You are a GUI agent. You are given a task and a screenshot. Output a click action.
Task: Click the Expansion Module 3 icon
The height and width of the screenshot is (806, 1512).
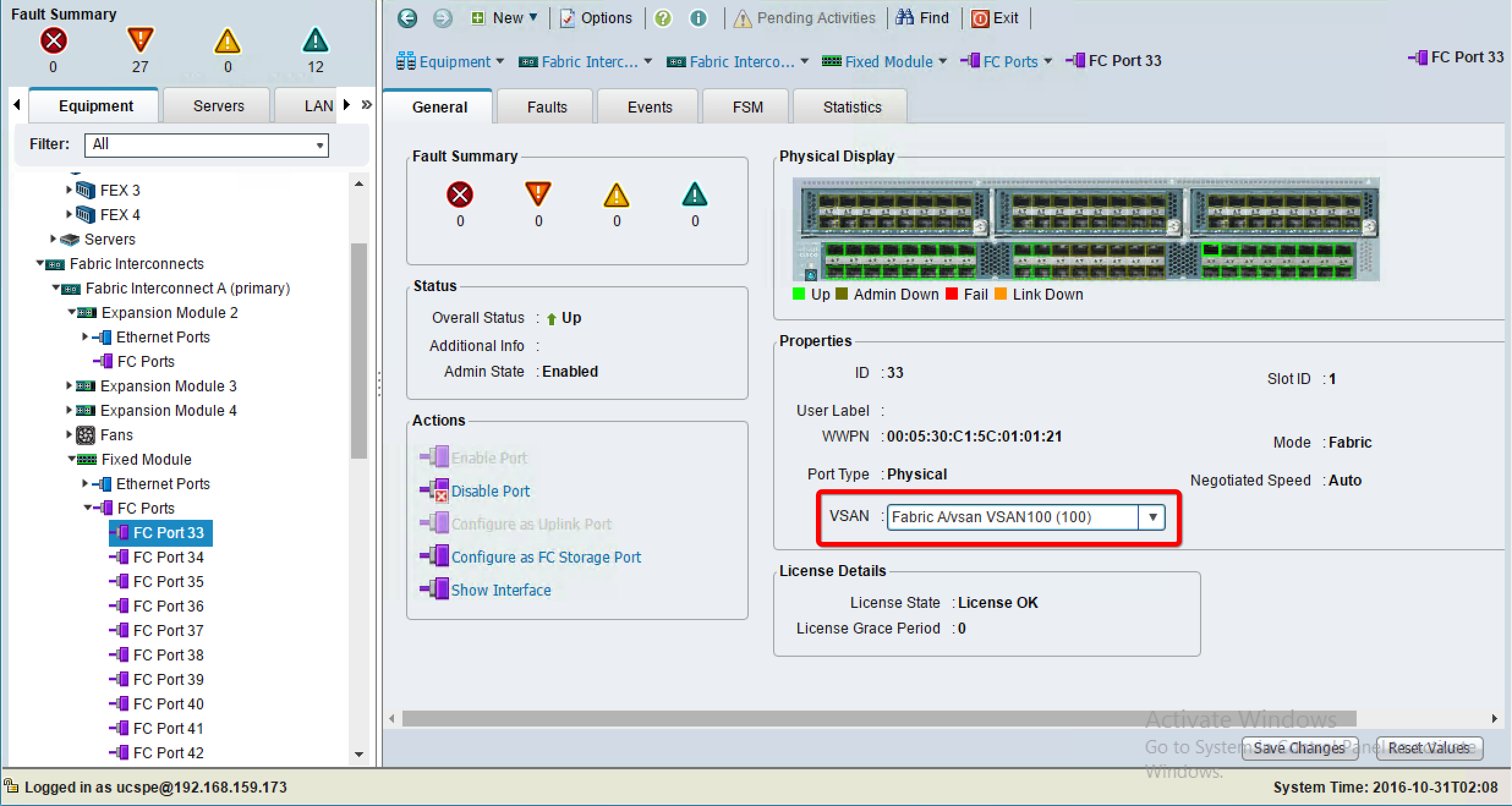click(x=85, y=386)
